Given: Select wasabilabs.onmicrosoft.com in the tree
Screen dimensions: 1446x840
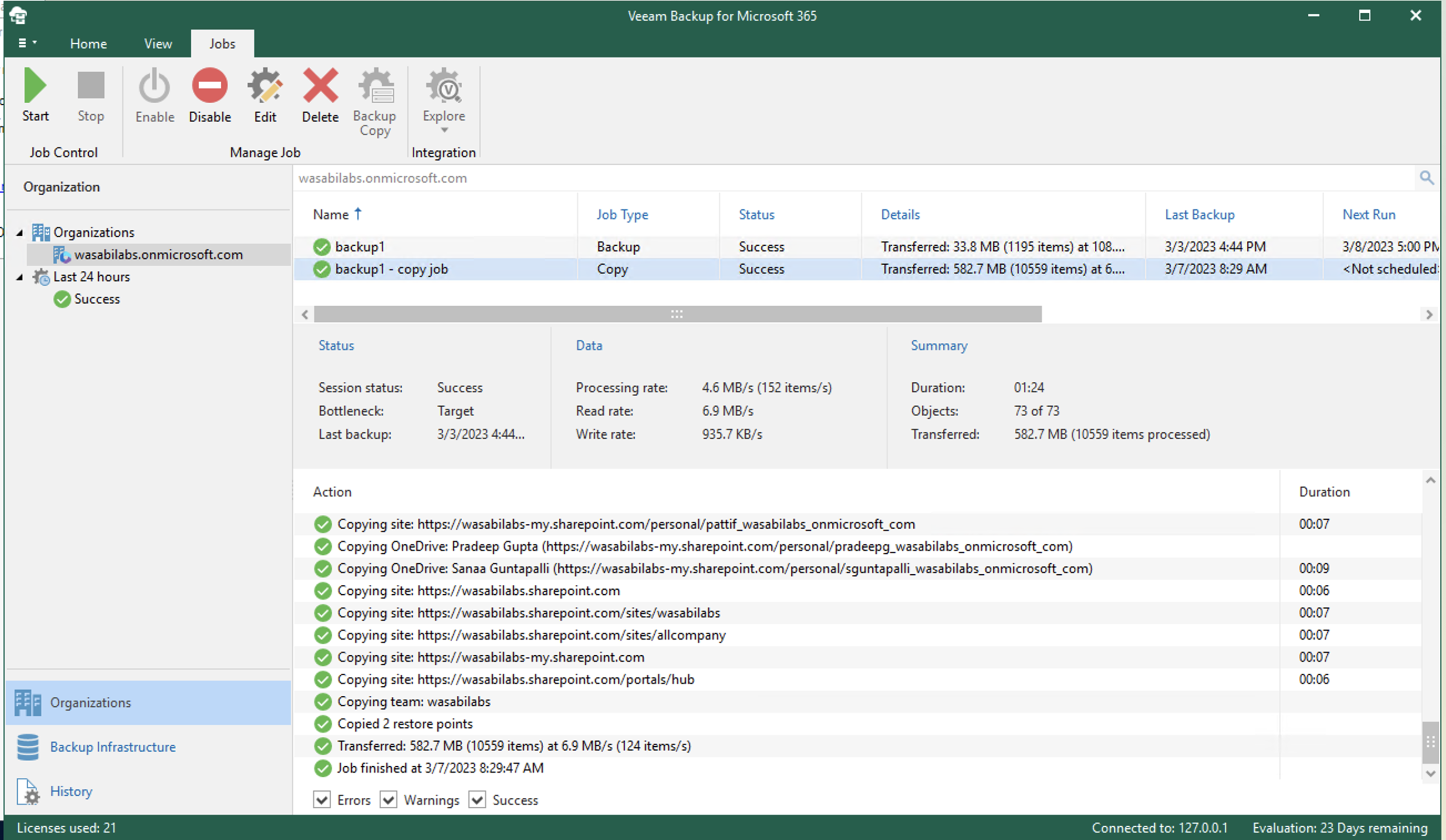Looking at the screenshot, I should [158, 254].
